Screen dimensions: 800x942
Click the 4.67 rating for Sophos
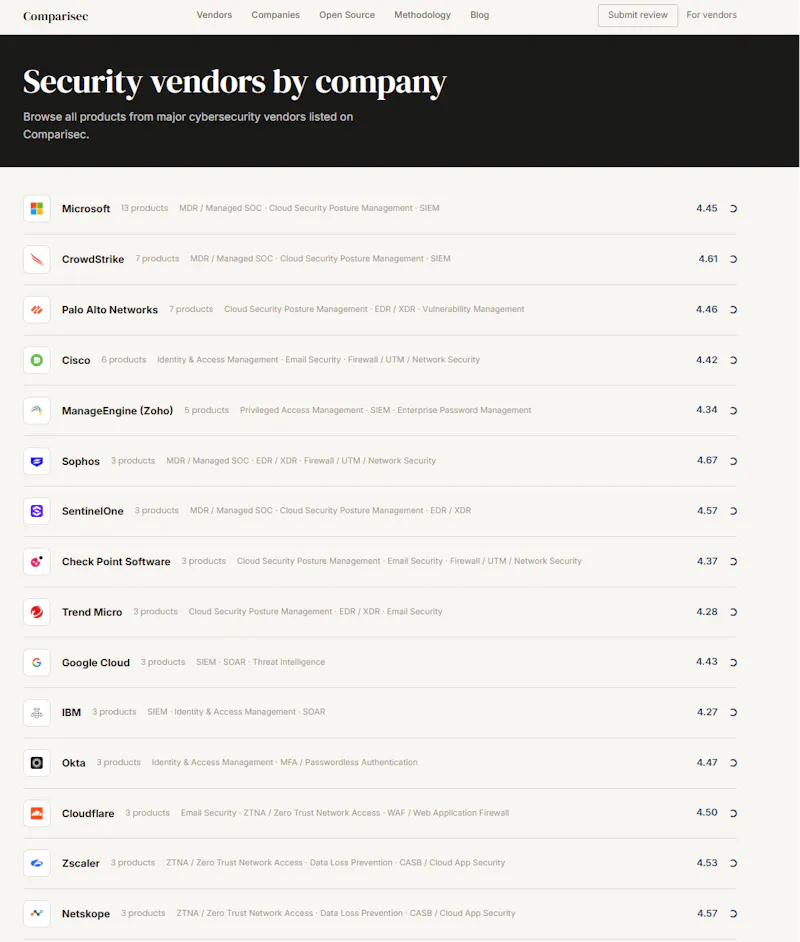pos(707,460)
